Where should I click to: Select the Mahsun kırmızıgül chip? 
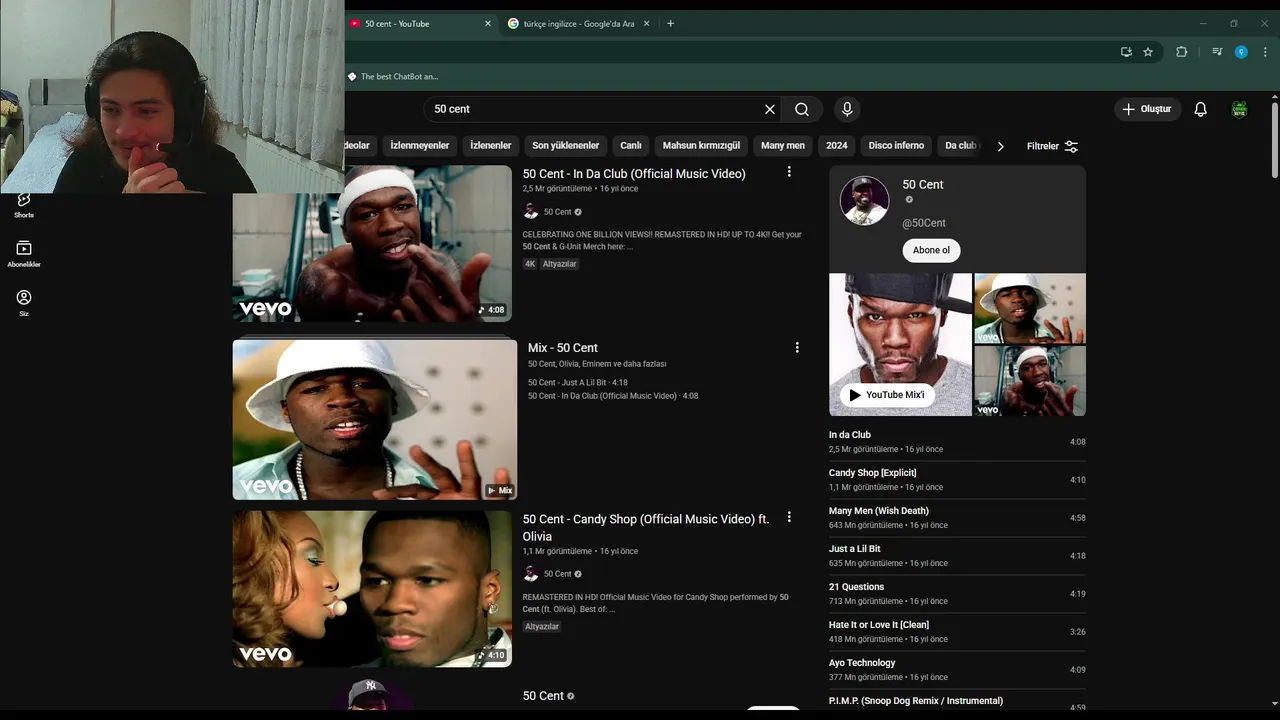[701, 146]
